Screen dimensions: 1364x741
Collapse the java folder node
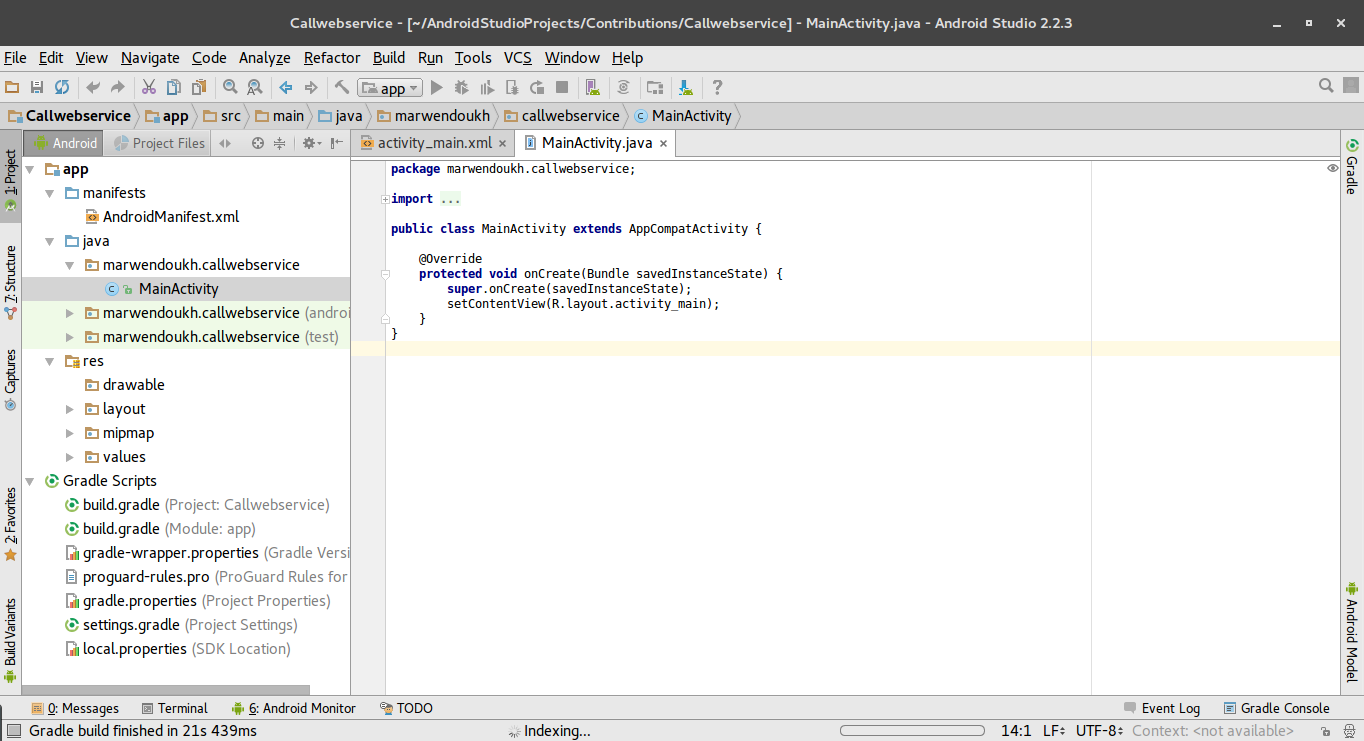pyautogui.click(x=50, y=241)
